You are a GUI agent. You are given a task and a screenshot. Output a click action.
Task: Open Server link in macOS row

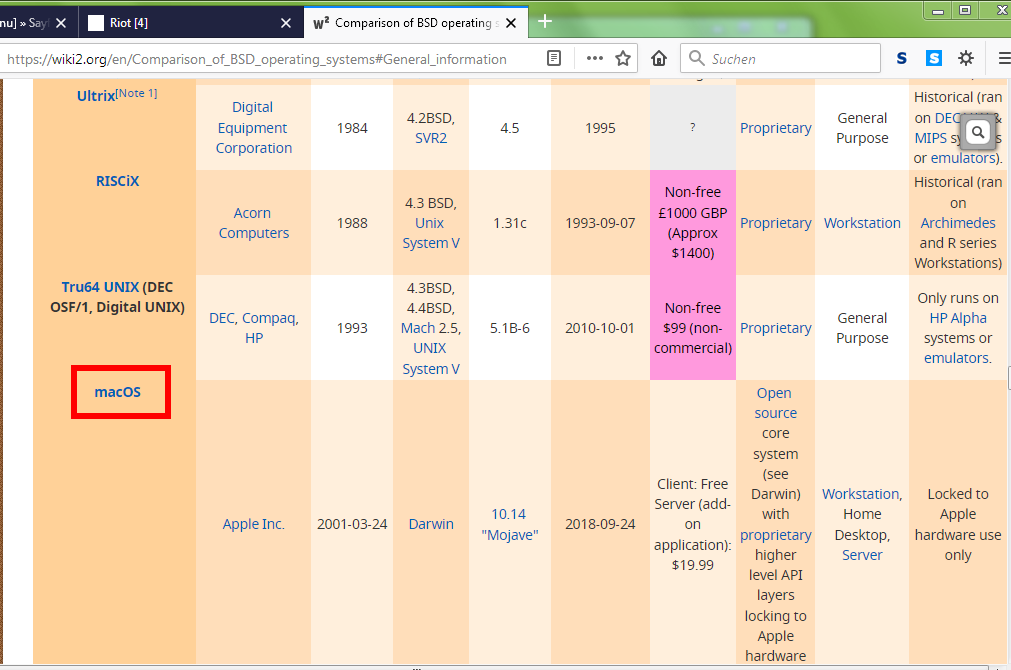coord(862,555)
